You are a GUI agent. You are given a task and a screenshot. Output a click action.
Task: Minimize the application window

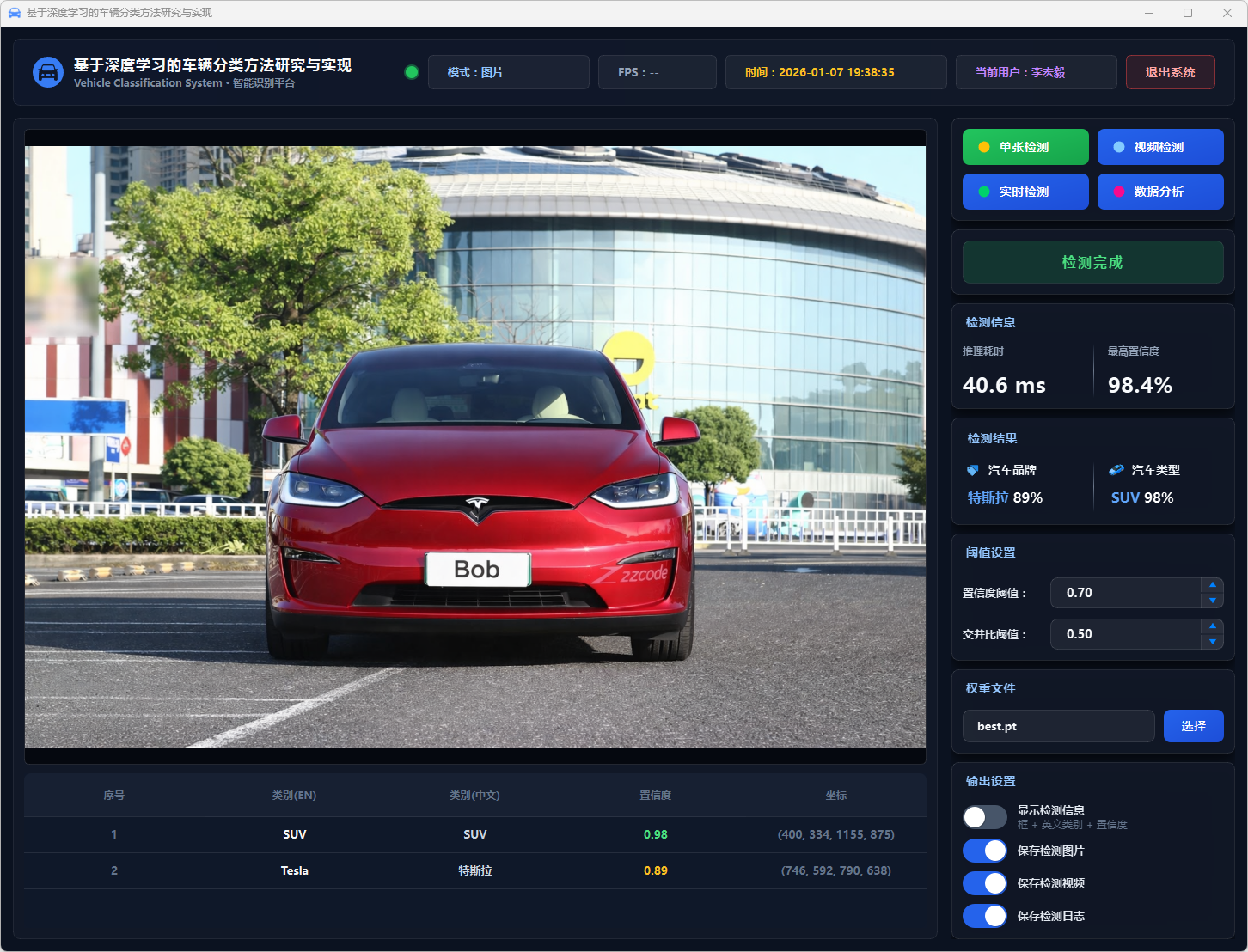pyautogui.click(x=1150, y=13)
